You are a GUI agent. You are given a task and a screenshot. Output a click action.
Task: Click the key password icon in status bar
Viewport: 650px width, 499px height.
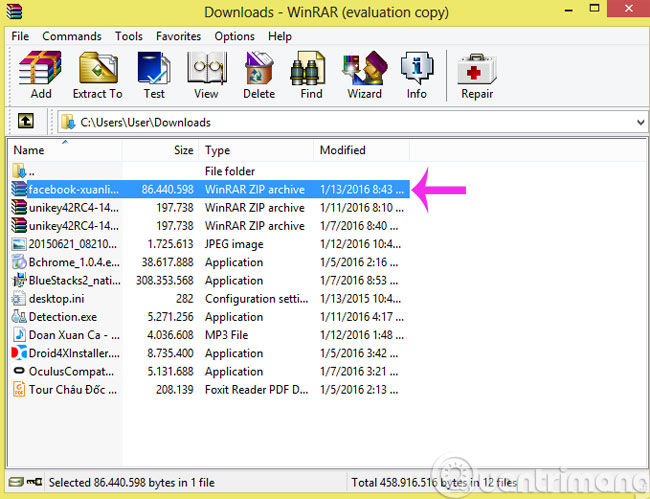click(x=34, y=482)
